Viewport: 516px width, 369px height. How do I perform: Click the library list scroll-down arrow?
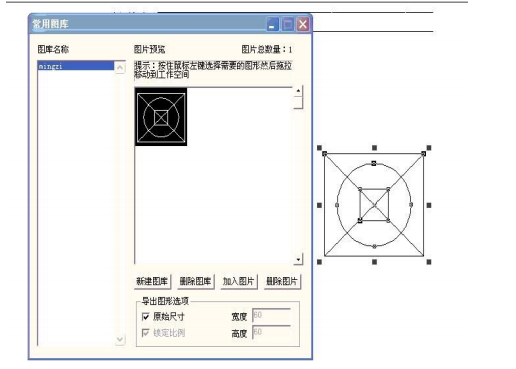pos(120,339)
